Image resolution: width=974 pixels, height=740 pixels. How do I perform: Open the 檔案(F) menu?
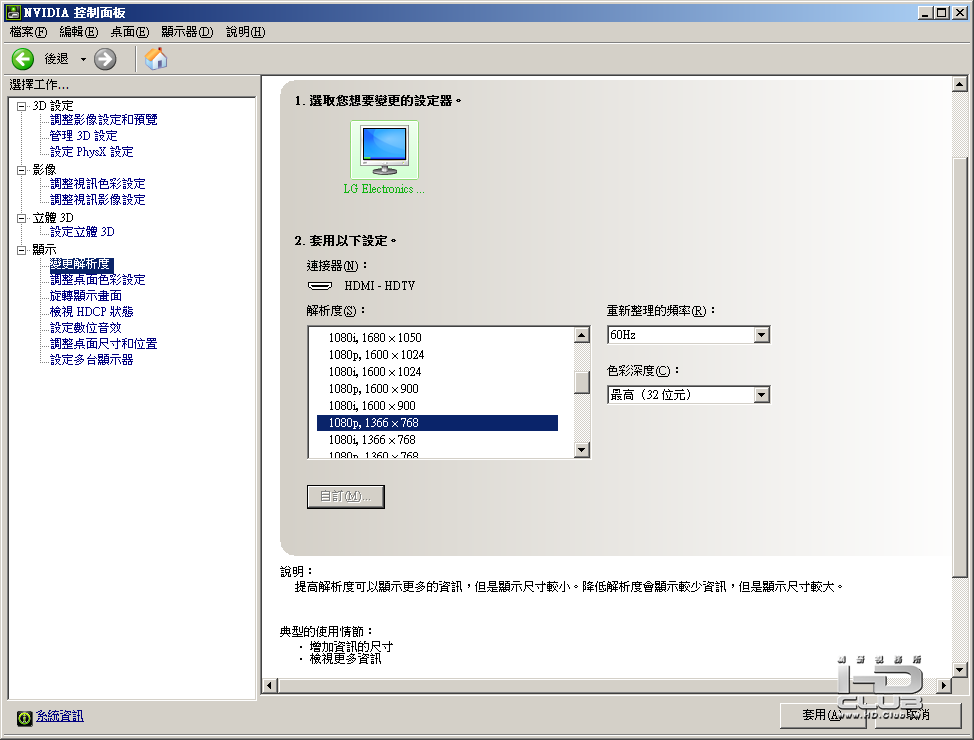tap(28, 32)
